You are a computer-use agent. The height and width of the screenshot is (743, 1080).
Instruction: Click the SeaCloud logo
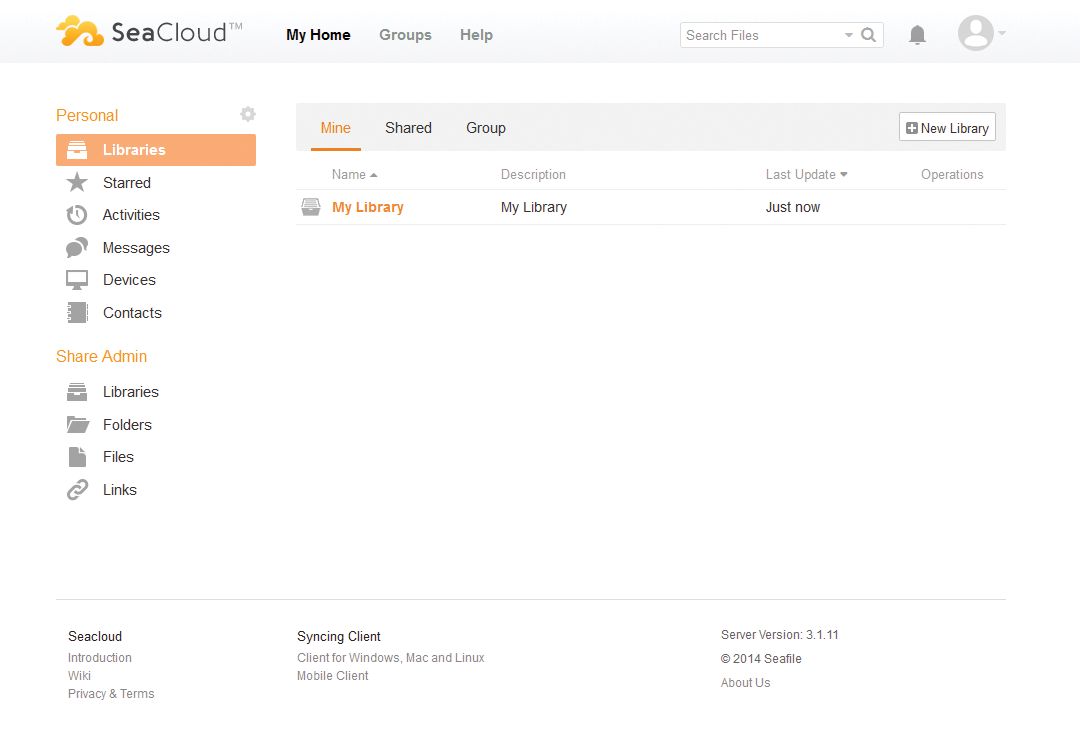pyautogui.click(x=149, y=32)
